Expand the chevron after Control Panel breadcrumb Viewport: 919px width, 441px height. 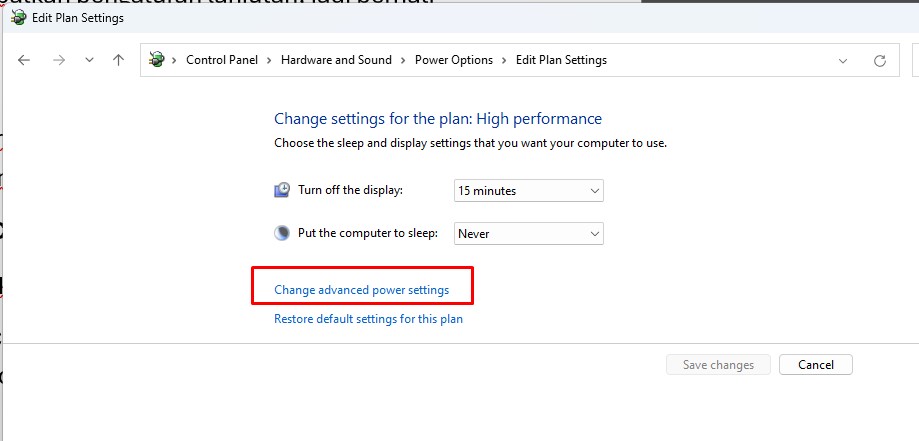click(x=269, y=60)
